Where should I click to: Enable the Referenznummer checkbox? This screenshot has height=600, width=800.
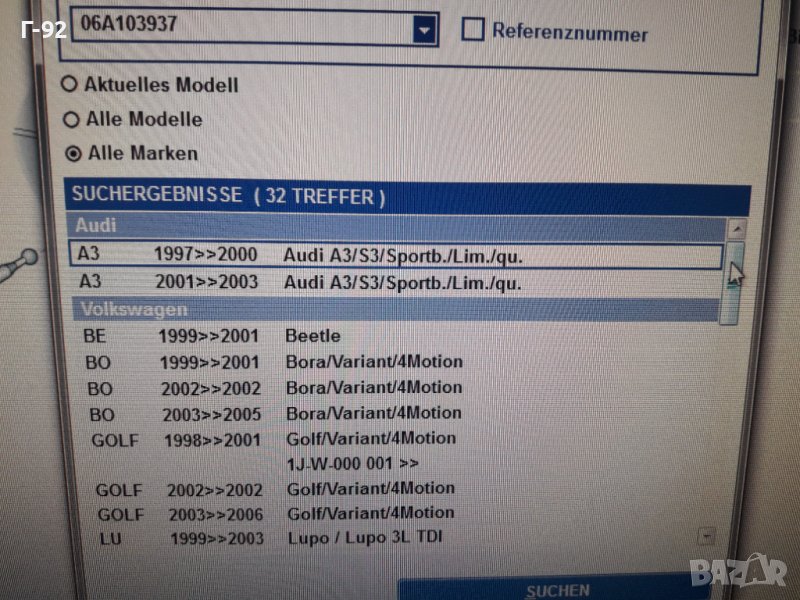pos(473,30)
